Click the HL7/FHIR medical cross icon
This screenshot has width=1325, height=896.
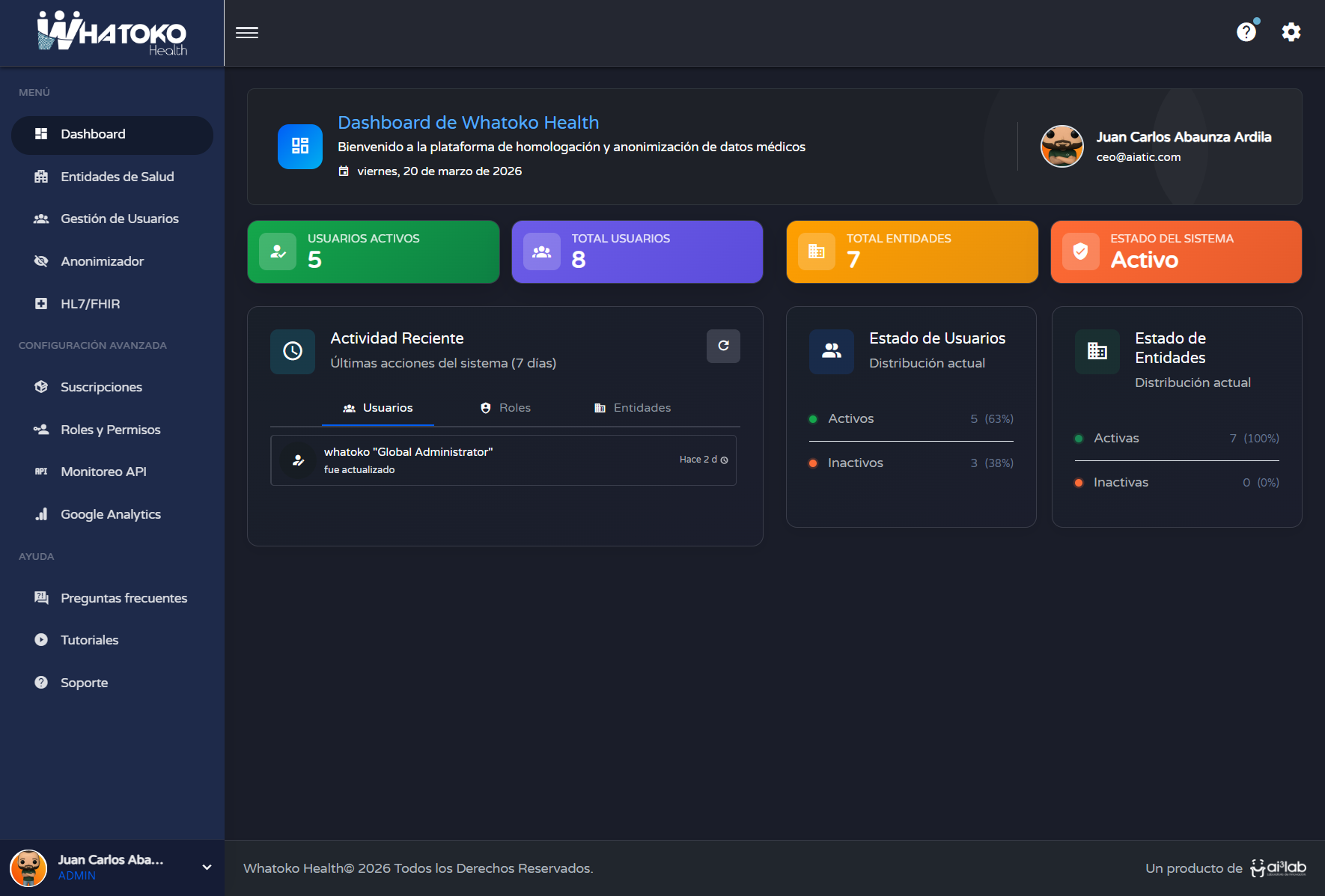(x=41, y=304)
